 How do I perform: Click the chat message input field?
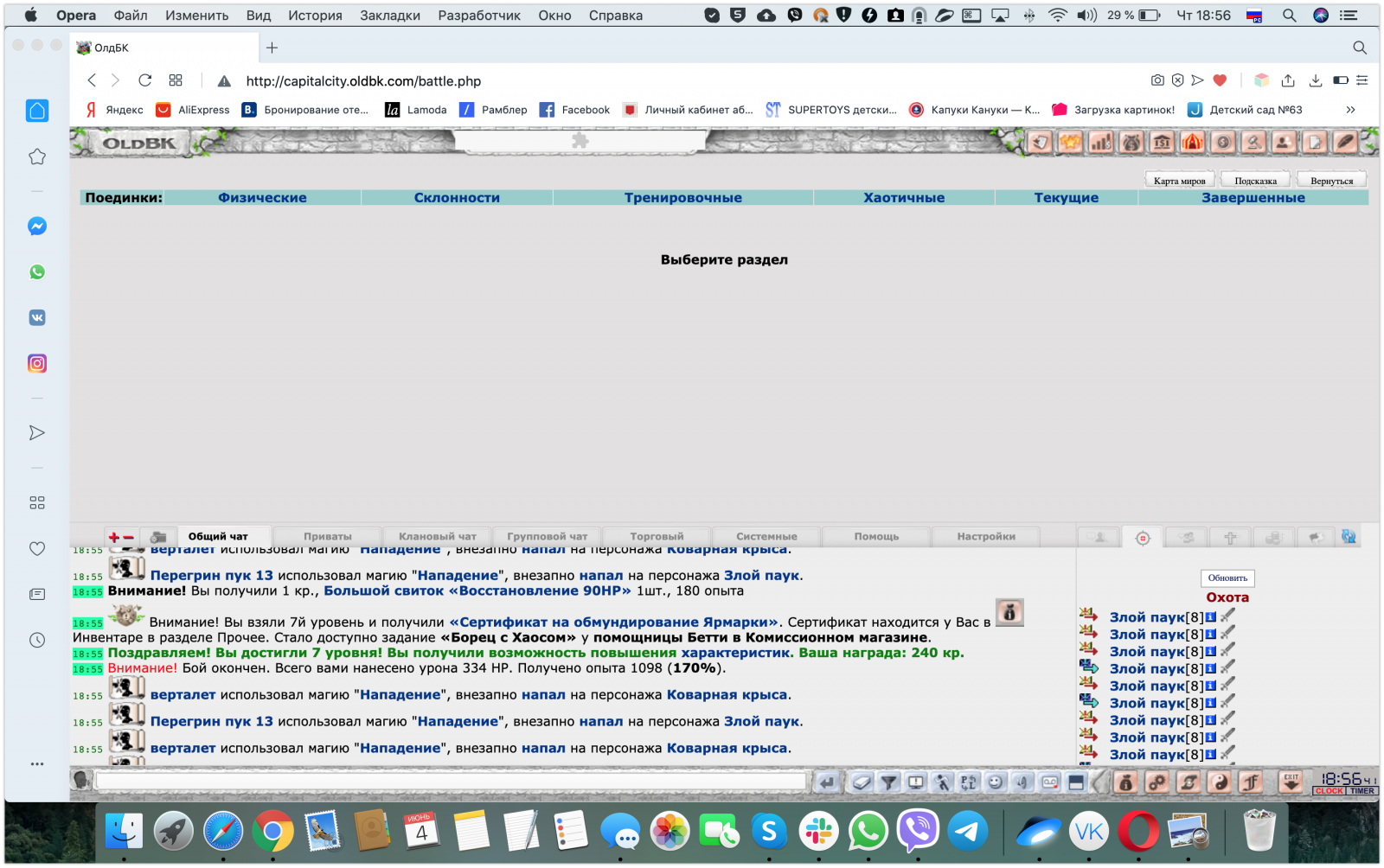click(x=450, y=782)
